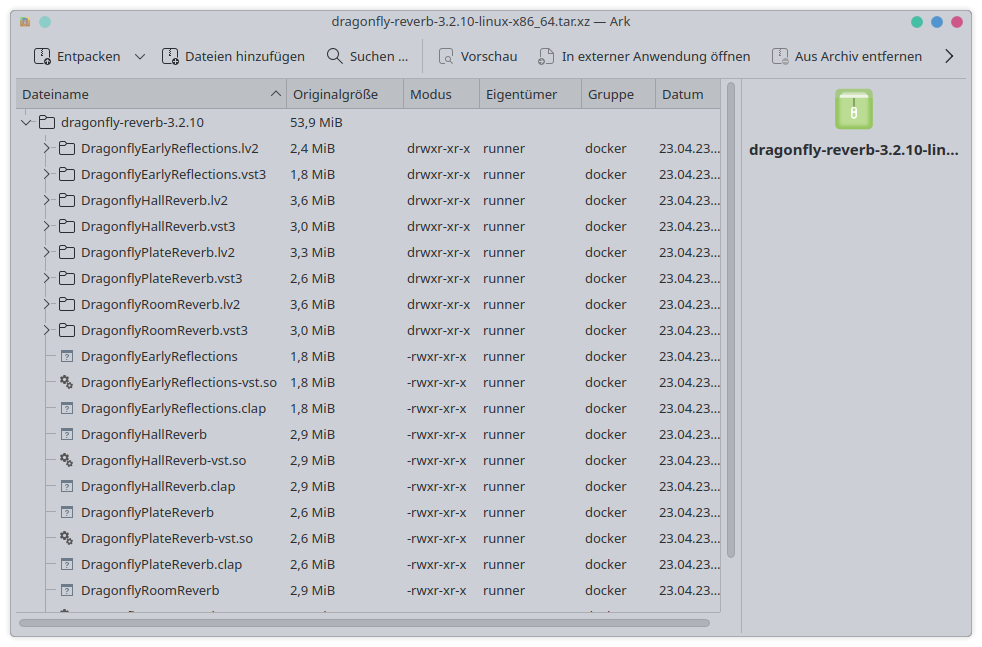Show more toolbar actions chevron

949,56
